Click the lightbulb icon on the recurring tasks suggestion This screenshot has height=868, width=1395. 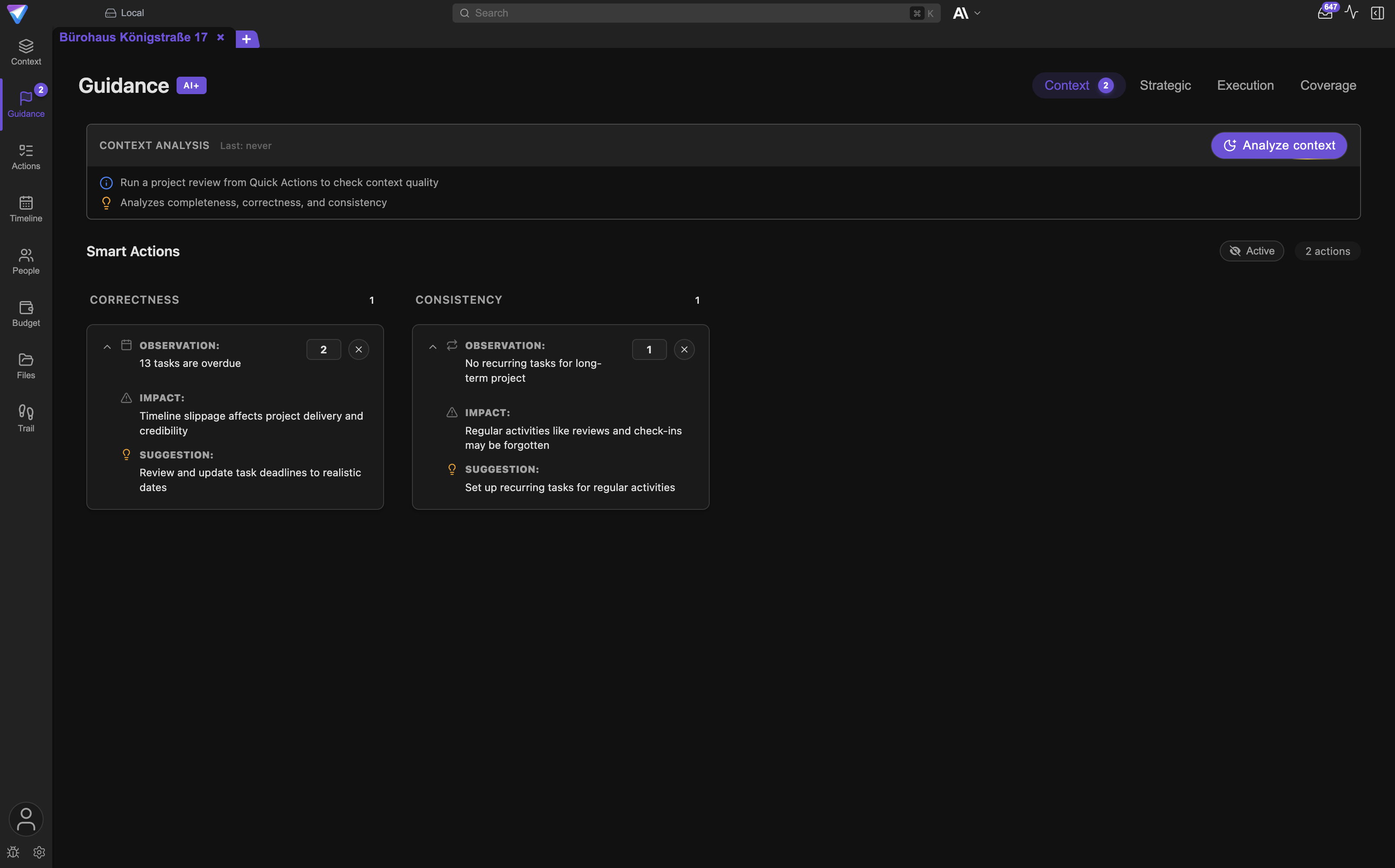pyautogui.click(x=452, y=469)
